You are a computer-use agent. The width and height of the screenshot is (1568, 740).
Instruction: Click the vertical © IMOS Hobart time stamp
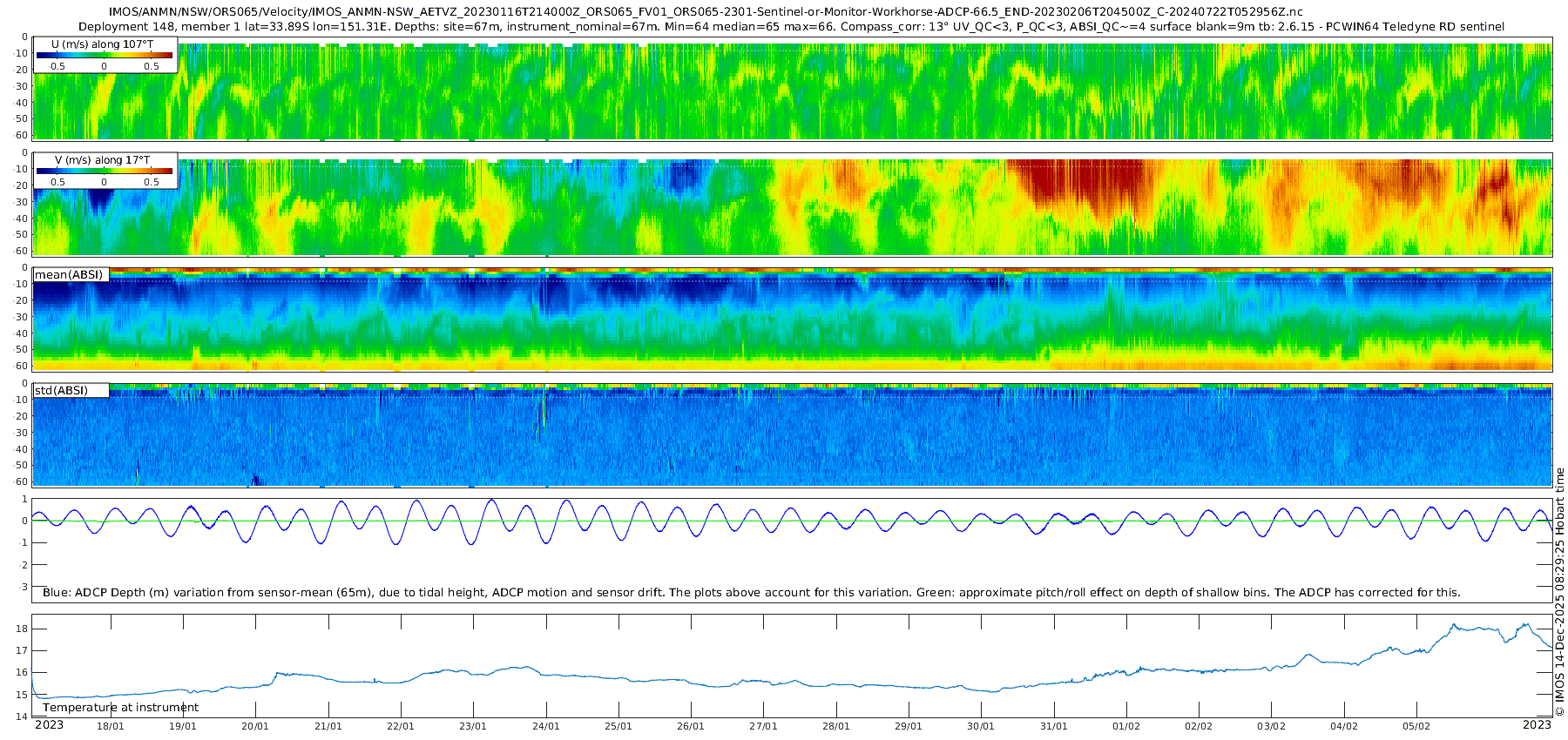tap(1560, 593)
